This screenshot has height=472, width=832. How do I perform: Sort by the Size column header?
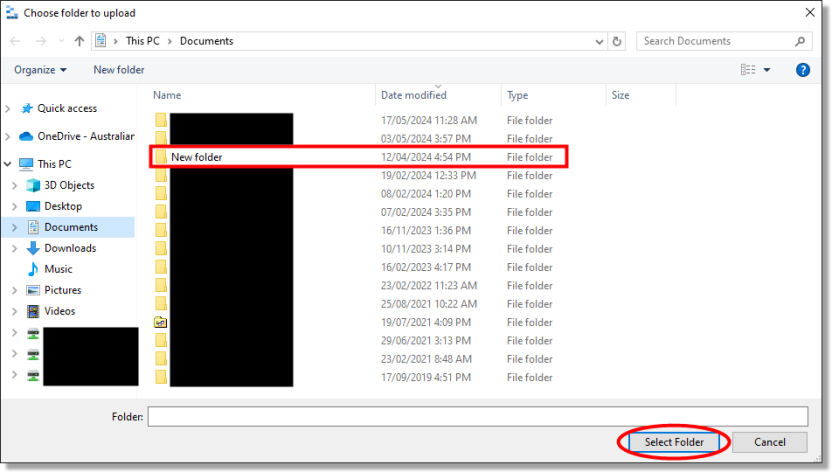(620, 95)
